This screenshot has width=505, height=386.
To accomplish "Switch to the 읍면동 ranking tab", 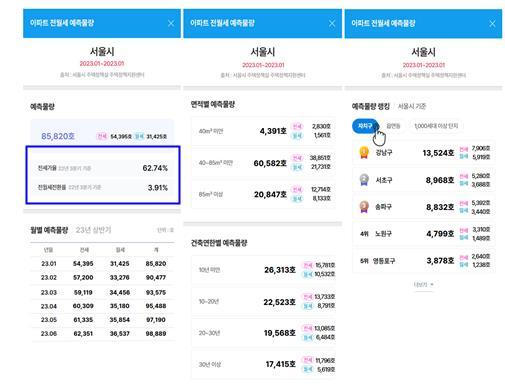I will pos(393,126).
